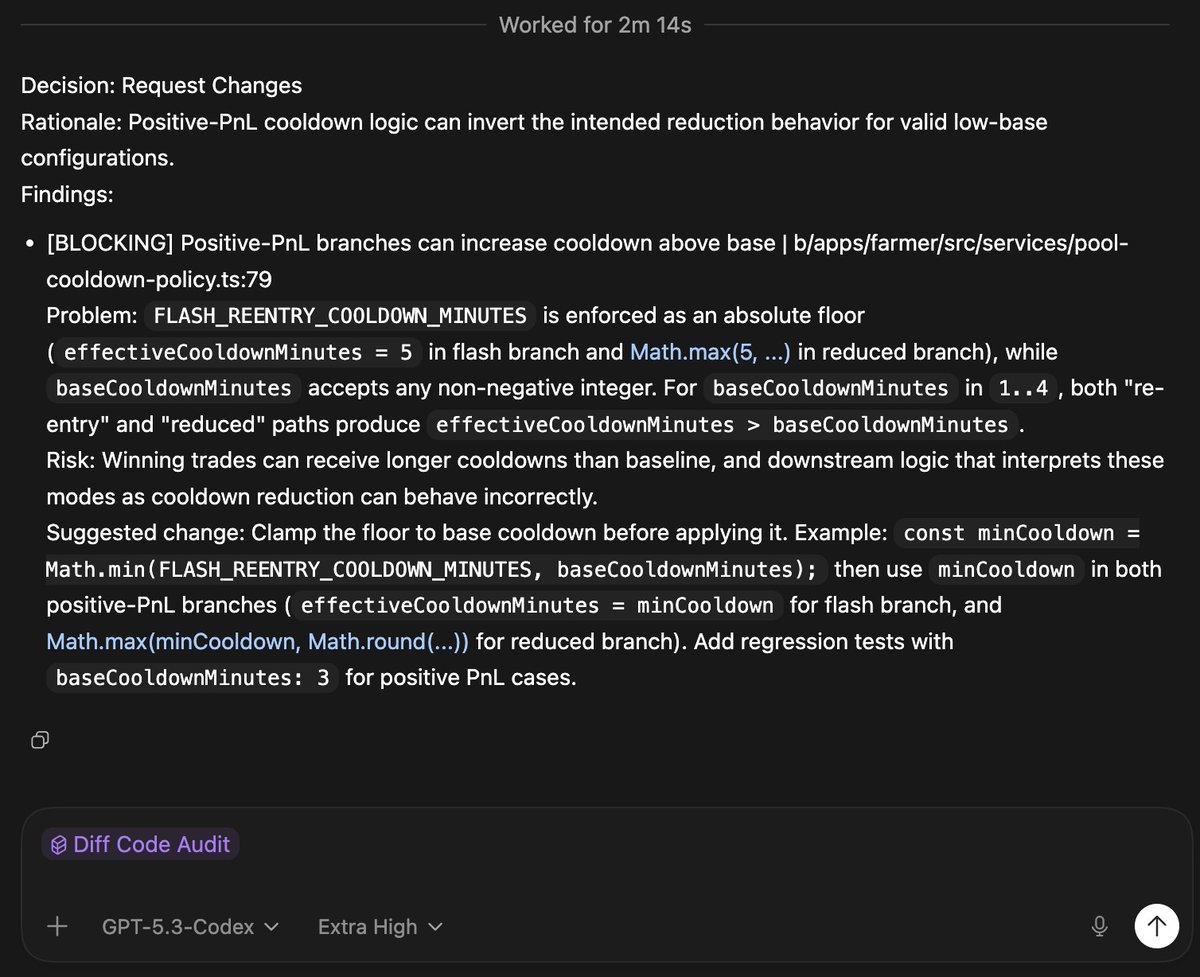
Task: Open the Math.max(minCooldown, Math.round(...)) link
Action: [258, 641]
